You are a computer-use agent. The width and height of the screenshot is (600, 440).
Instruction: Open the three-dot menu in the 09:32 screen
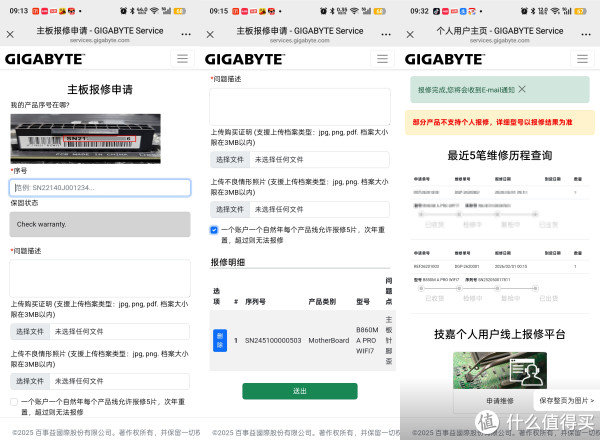(x=586, y=34)
